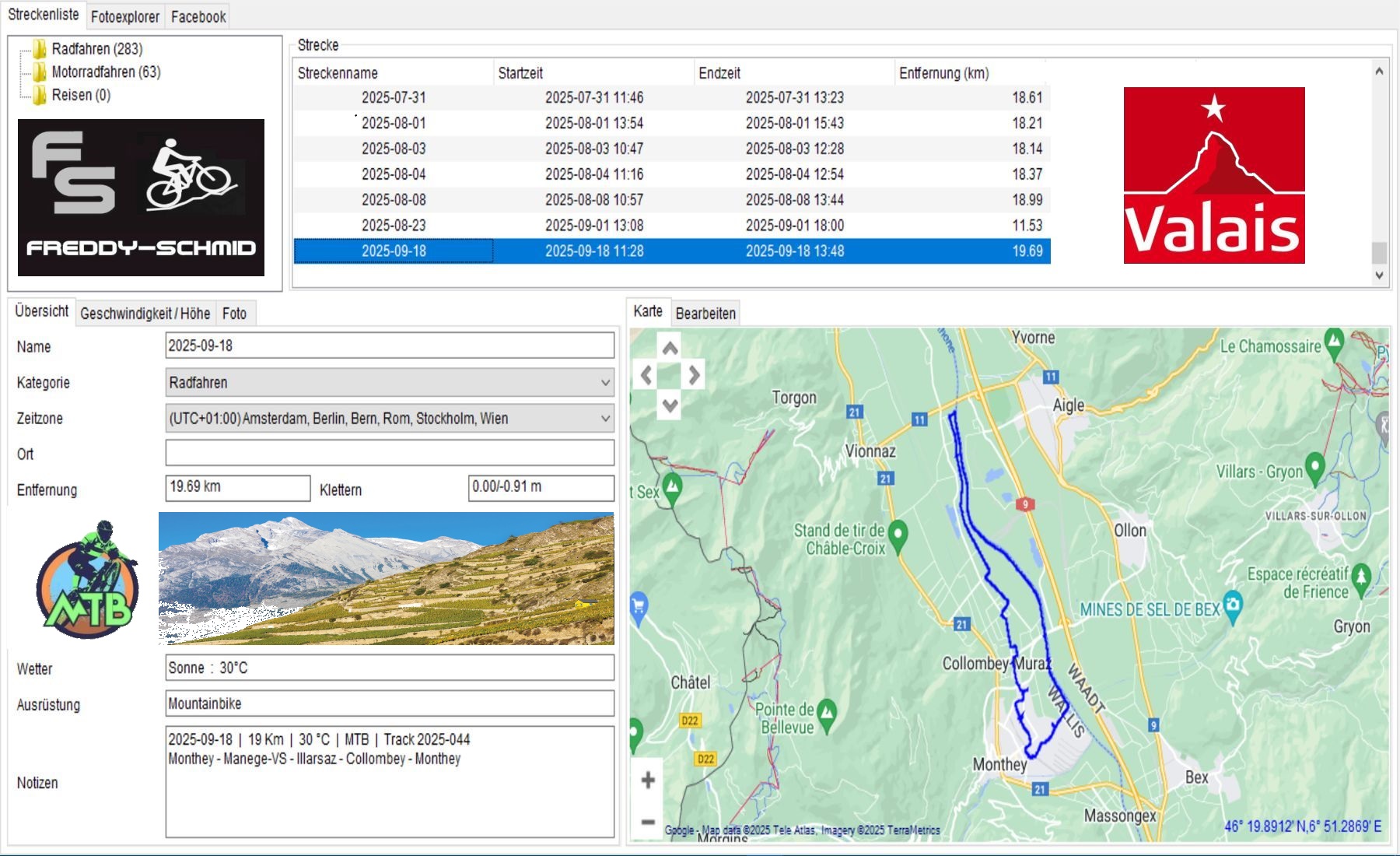Image resolution: width=1400 pixels, height=856 pixels.
Task: Click the Mines de Sel de Bex camera marker
Action: pos(1233,604)
